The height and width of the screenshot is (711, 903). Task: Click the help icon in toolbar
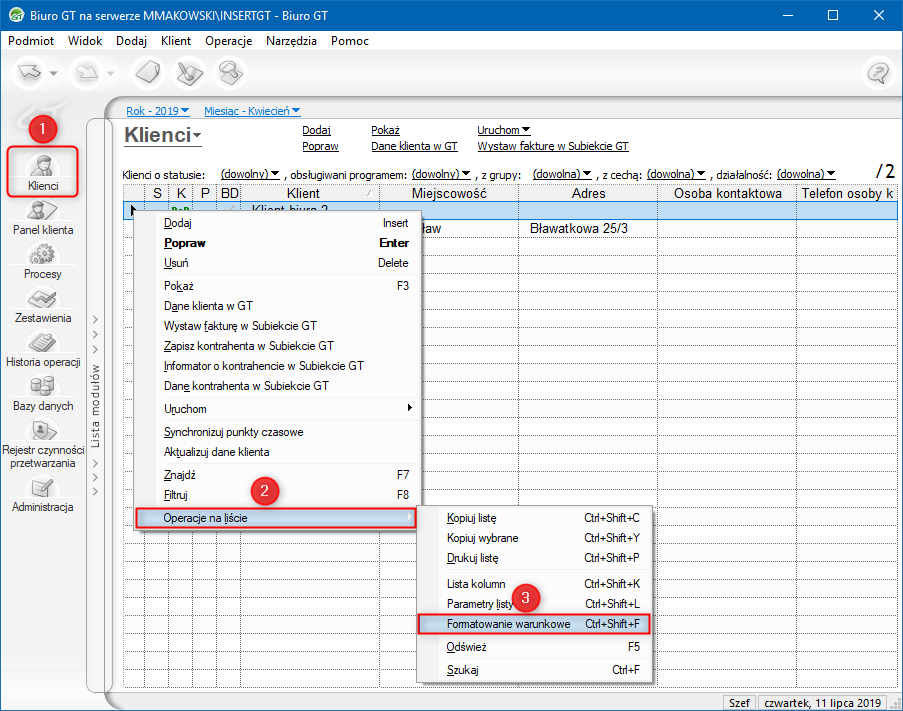click(878, 73)
